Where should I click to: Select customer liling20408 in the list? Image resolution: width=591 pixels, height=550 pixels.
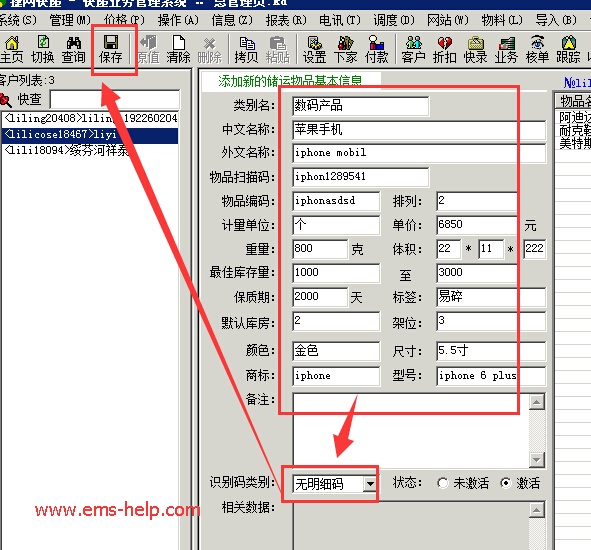click(90, 119)
